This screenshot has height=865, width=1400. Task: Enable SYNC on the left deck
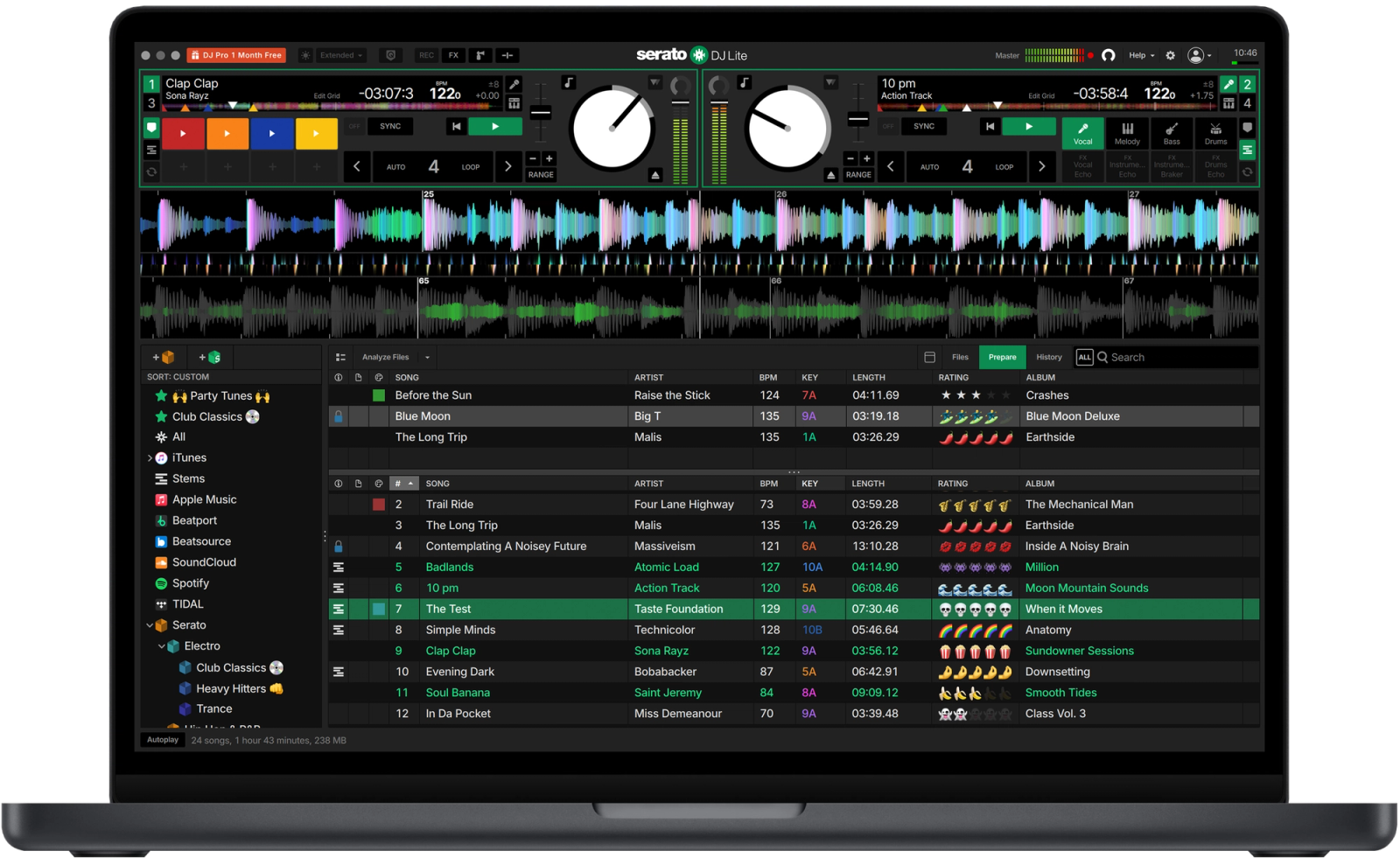coord(389,126)
